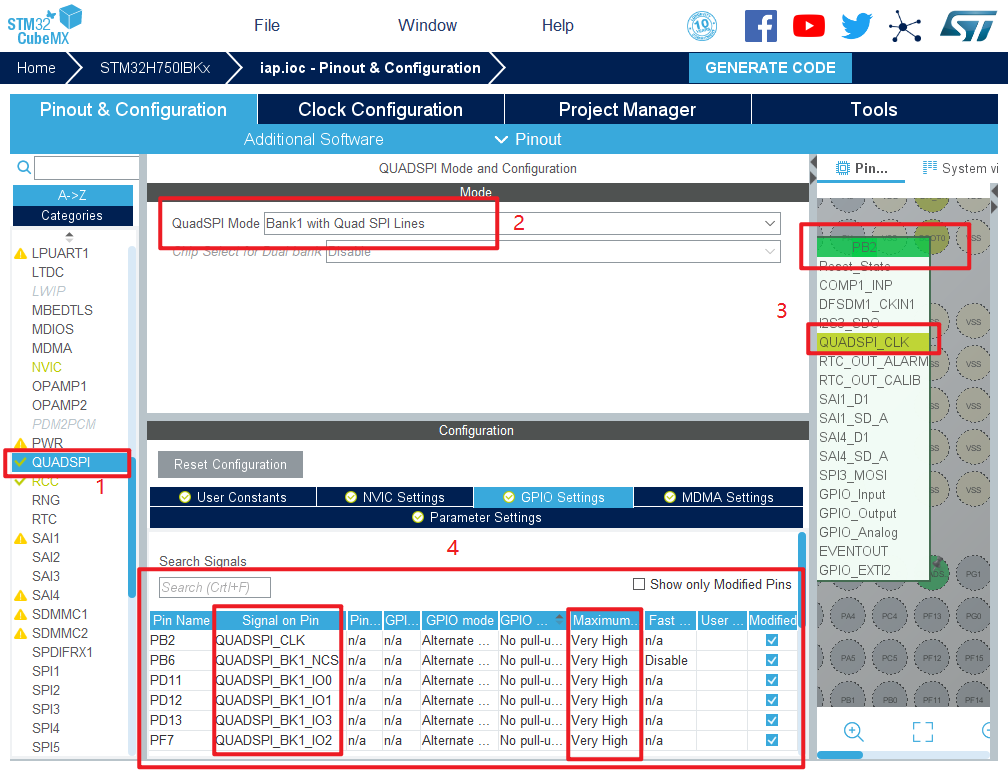1008x771 pixels.
Task: Expand the Pinout dropdown menu
Action: [x=528, y=139]
